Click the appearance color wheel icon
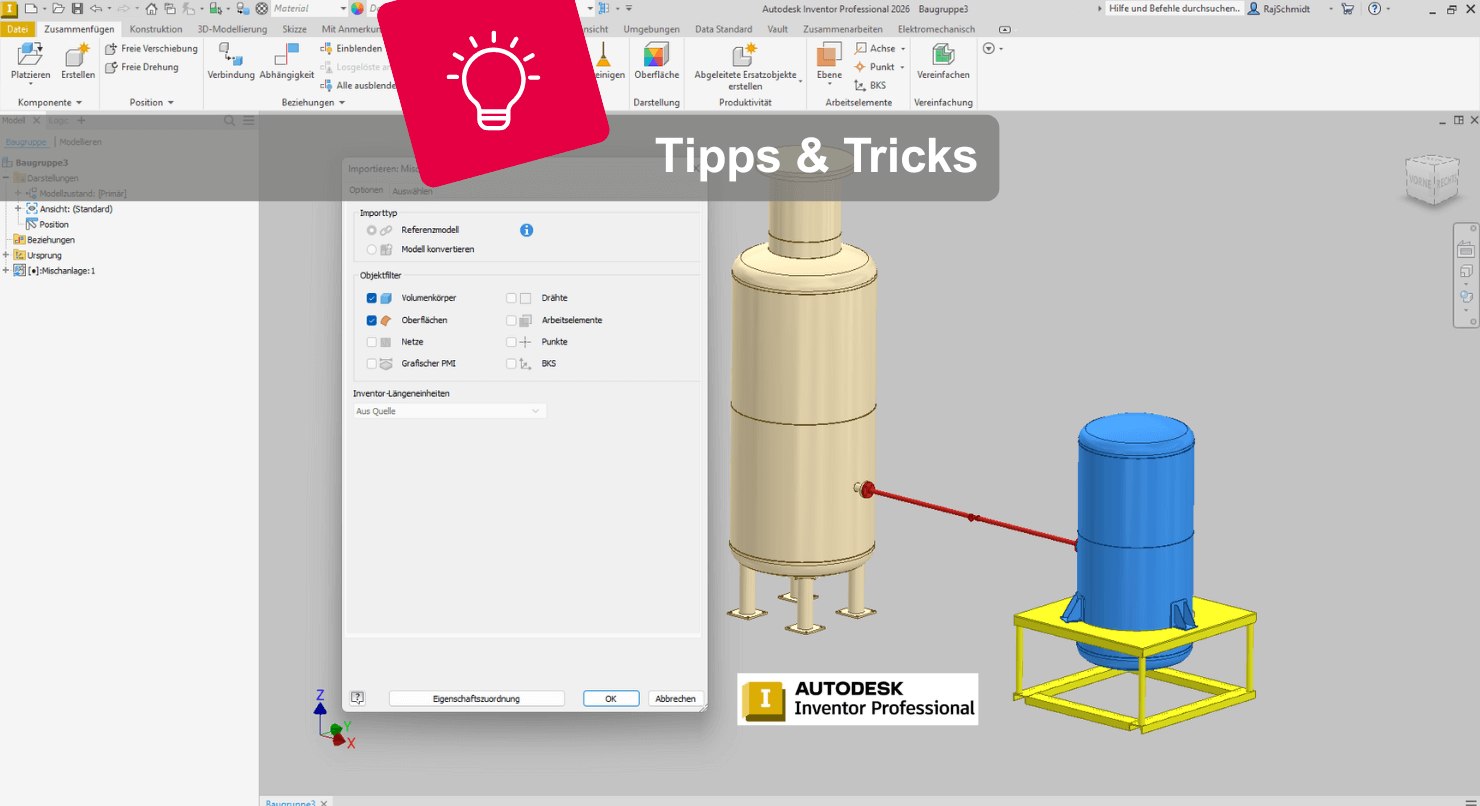1480x806 pixels. pos(358,8)
